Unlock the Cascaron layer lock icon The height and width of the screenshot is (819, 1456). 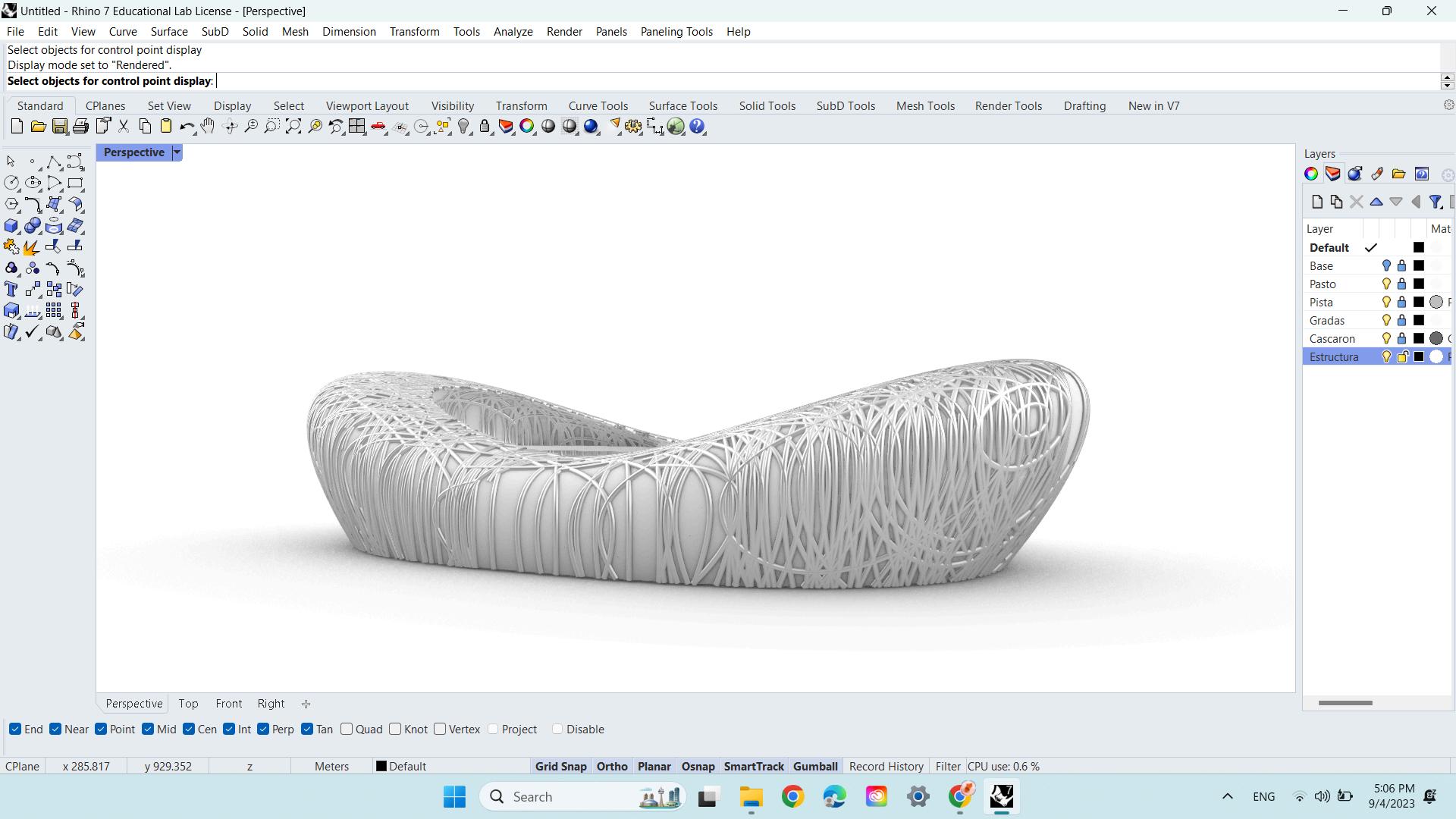[1402, 338]
